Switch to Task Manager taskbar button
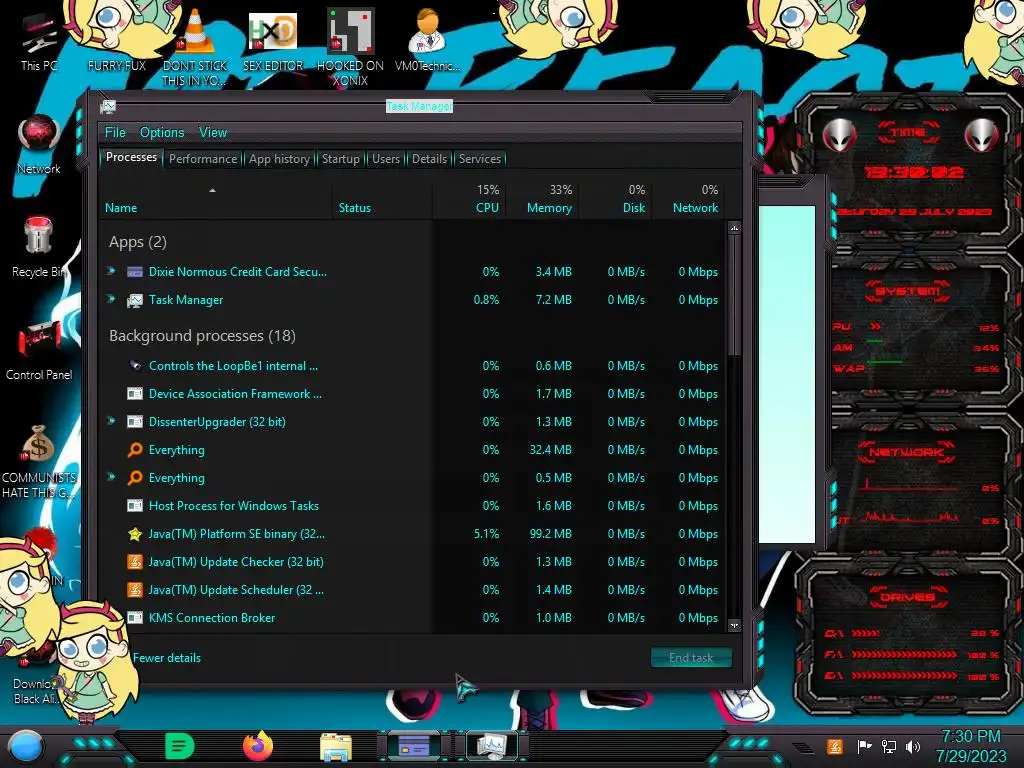This screenshot has height=768, width=1024. (x=492, y=746)
